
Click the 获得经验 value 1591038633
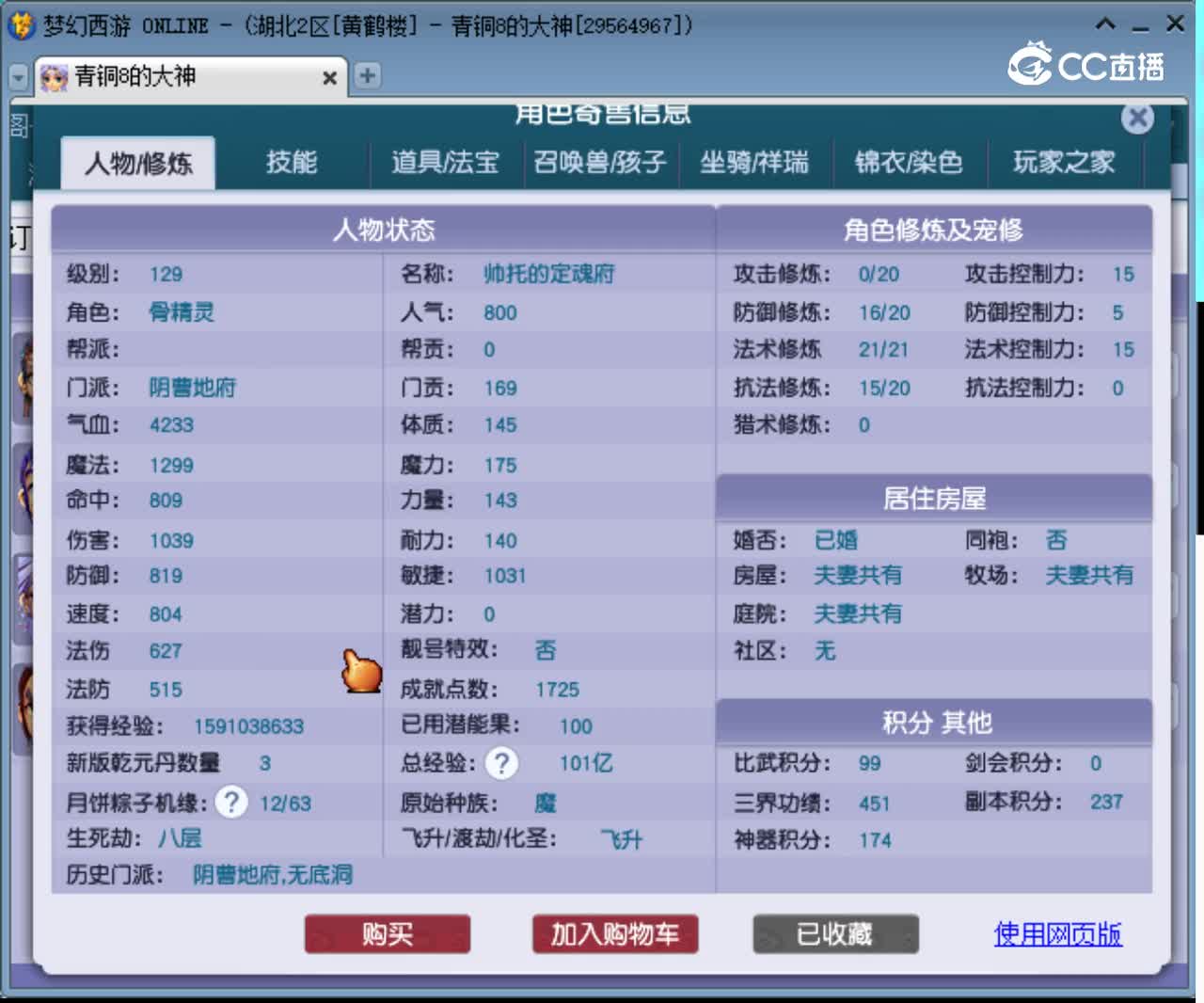[x=248, y=726]
